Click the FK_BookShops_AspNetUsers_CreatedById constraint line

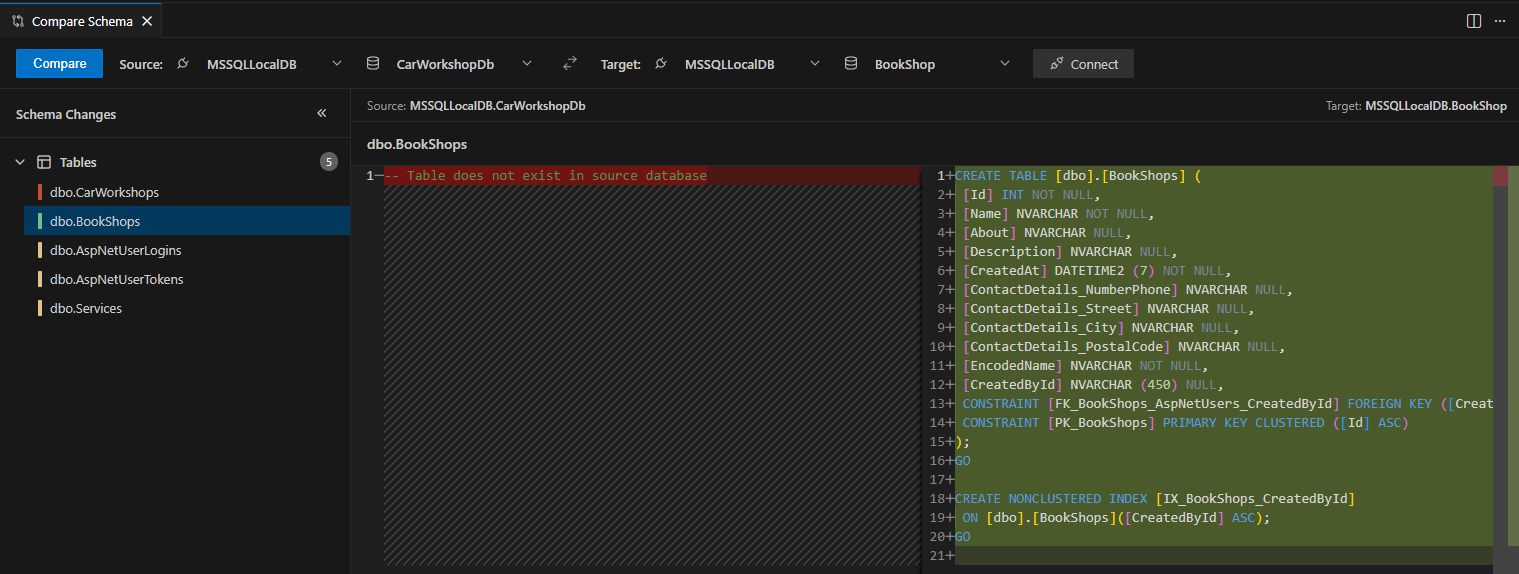(1228, 404)
